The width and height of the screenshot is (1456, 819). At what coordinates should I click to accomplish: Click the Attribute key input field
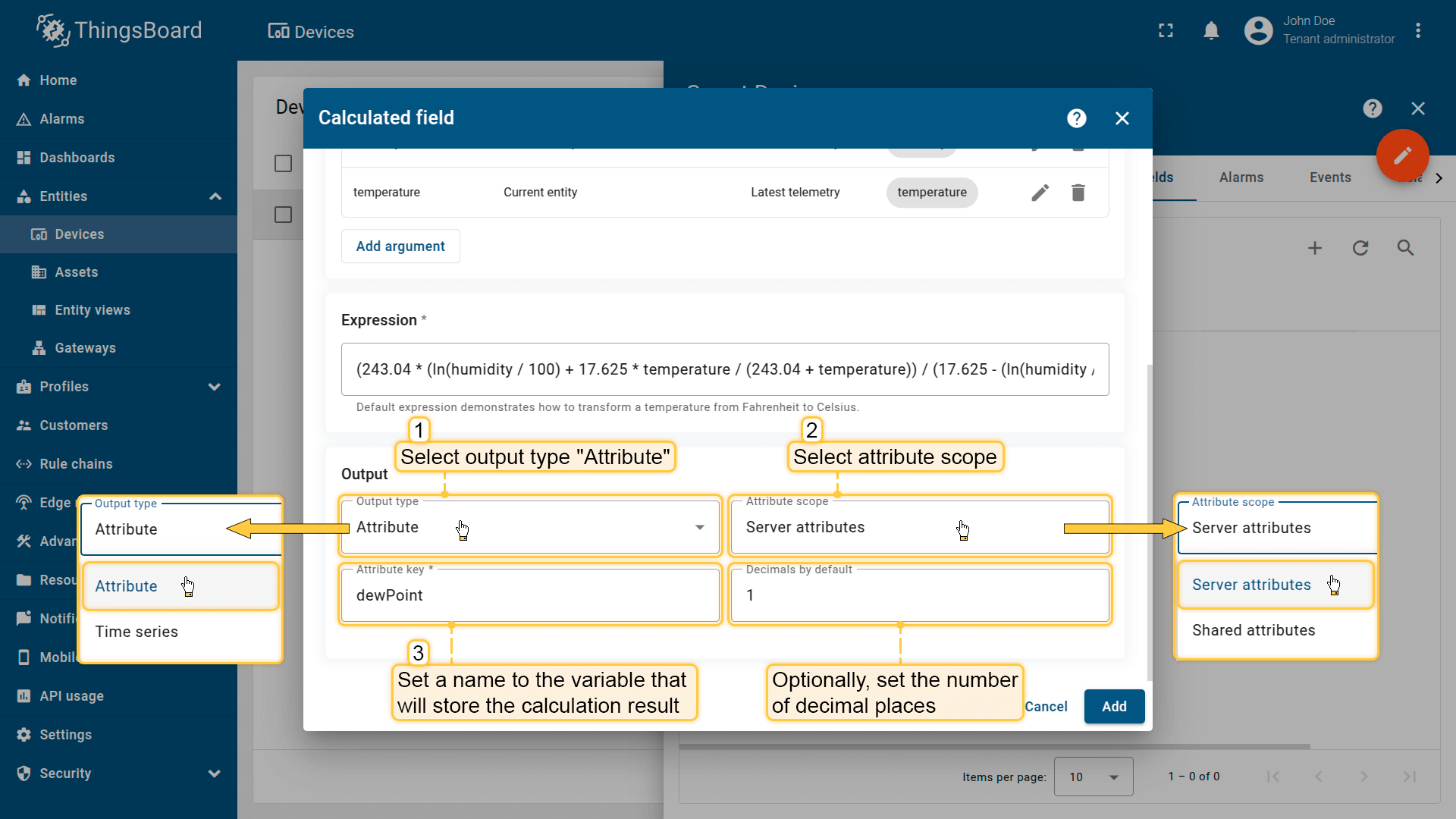pos(529,596)
